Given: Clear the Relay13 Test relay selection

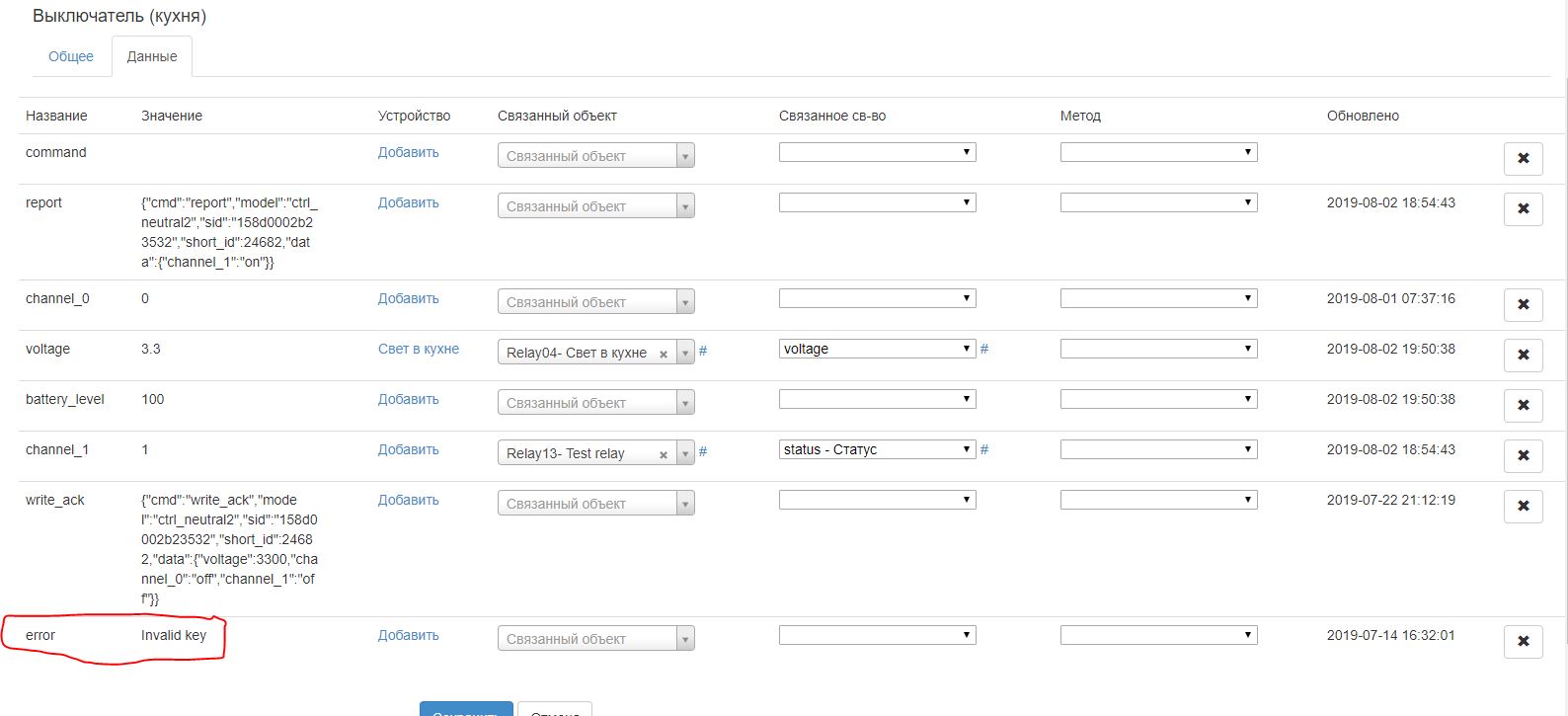Looking at the screenshot, I should point(664,454).
